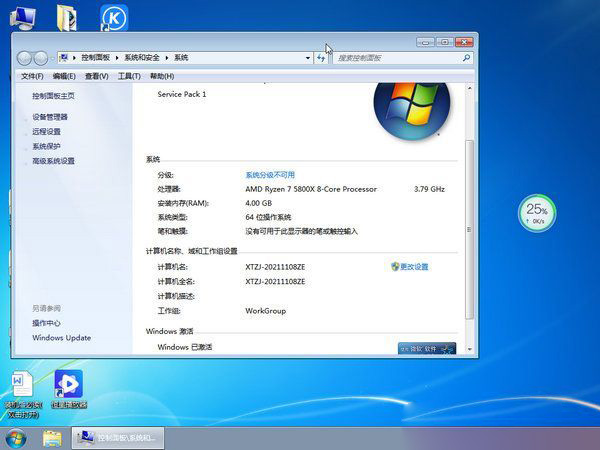This screenshot has height=450, width=600.
Task: Select the AMD Ryzen 7 5800X processor text
Action: [311, 189]
